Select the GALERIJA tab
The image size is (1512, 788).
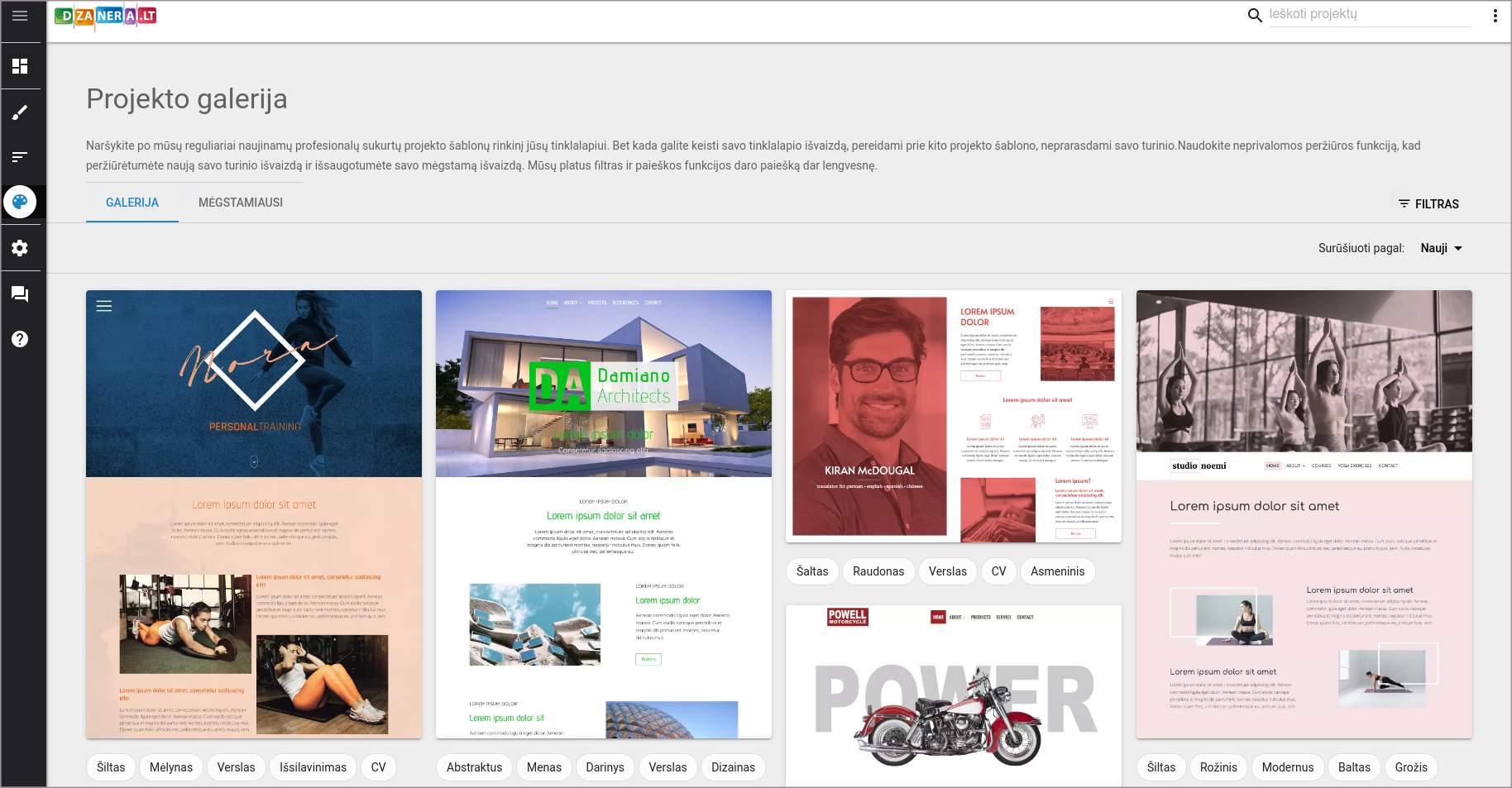pyautogui.click(x=132, y=203)
